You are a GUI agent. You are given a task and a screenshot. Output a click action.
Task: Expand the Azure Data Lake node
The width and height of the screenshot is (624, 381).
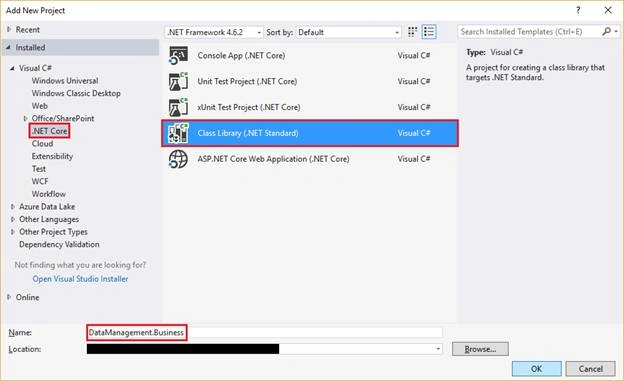pos(12,207)
